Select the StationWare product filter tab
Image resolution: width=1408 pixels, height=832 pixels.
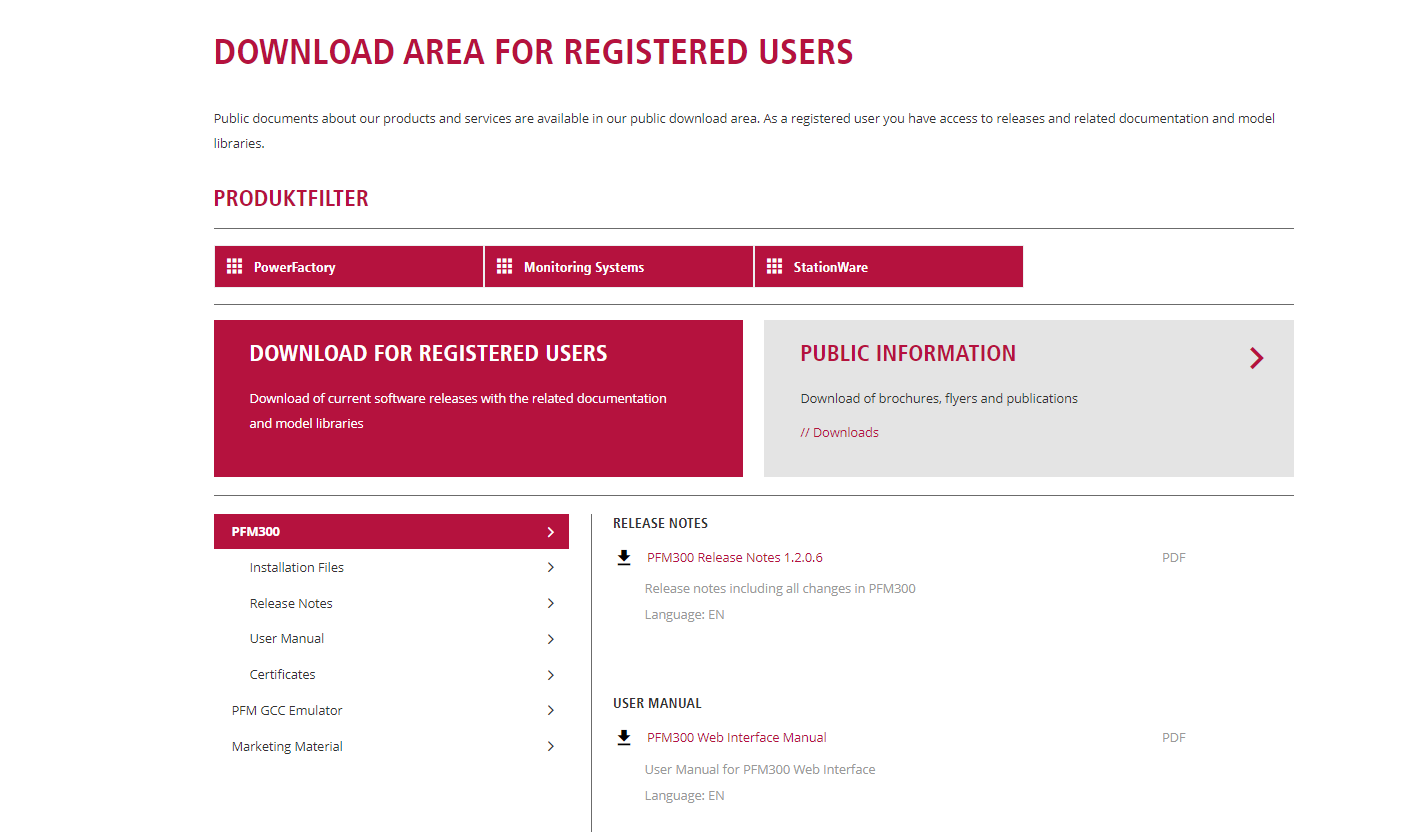[x=888, y=266]
